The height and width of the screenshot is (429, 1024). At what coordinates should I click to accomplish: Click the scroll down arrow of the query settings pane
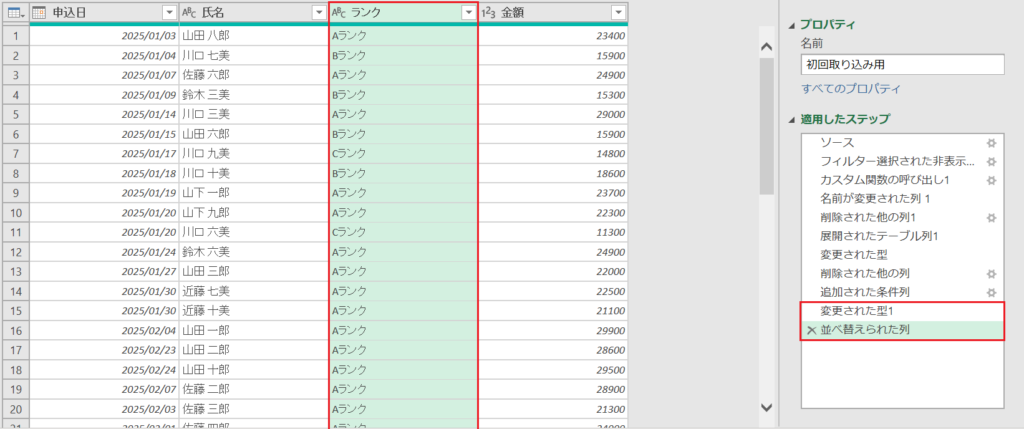pos(767,407)
